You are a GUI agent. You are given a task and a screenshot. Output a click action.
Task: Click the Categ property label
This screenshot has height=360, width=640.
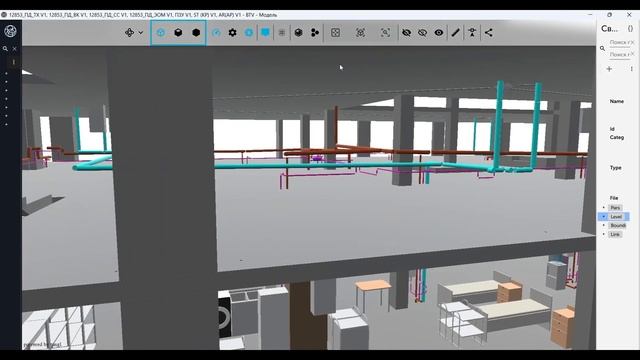click(617, 138)
